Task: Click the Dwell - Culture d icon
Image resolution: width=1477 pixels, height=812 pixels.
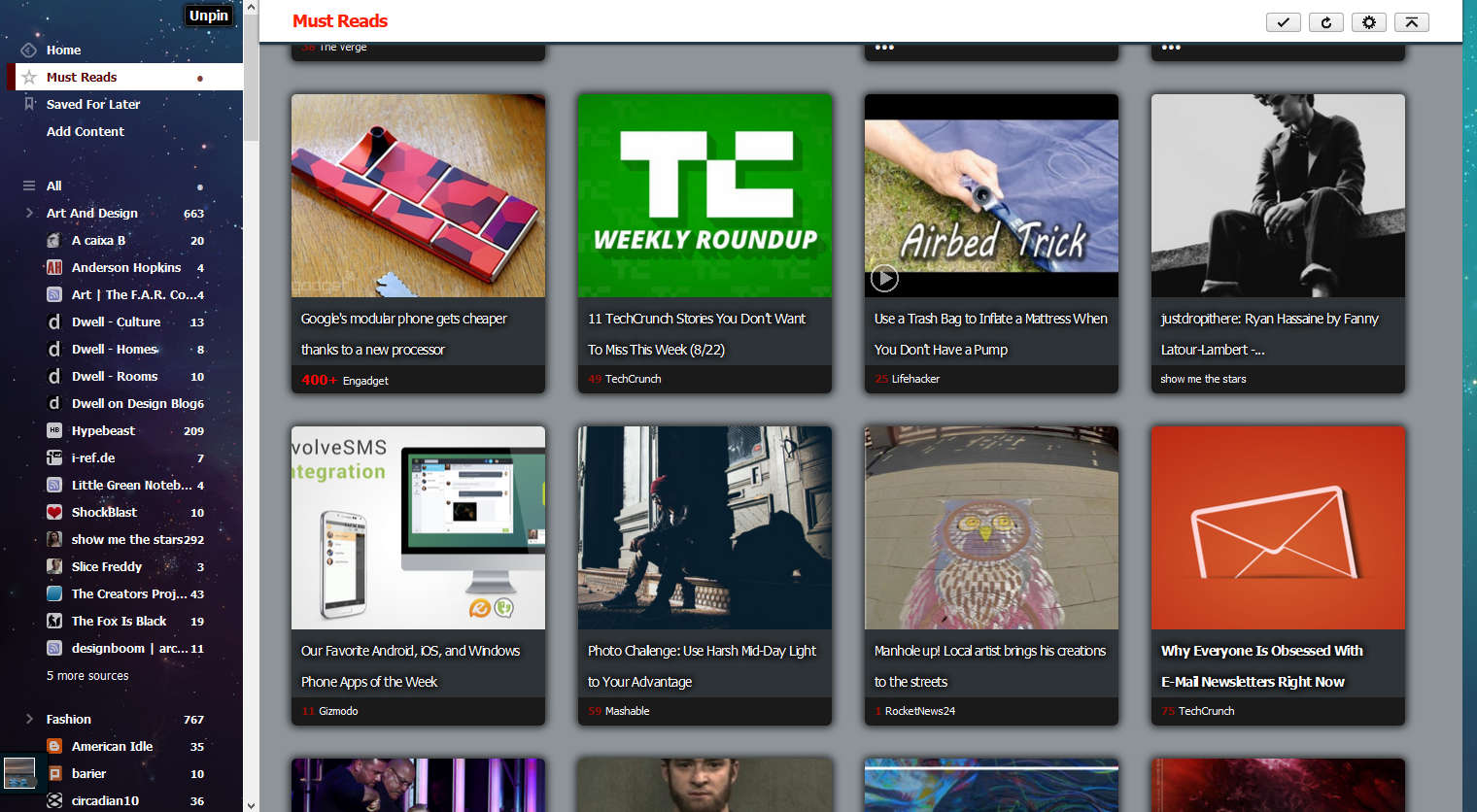Action: [x=54, y=321]
